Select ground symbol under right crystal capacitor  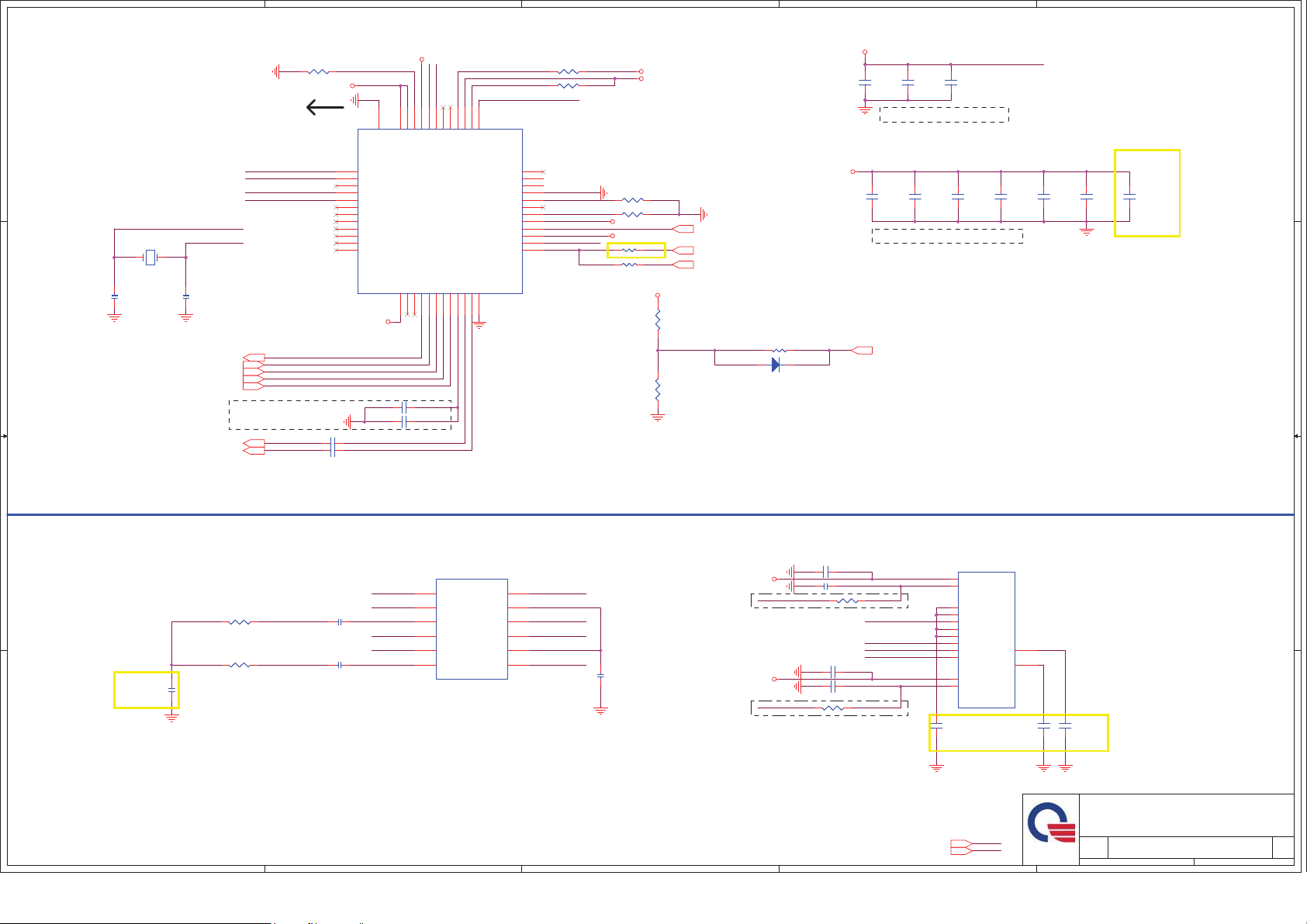[185, 317]
